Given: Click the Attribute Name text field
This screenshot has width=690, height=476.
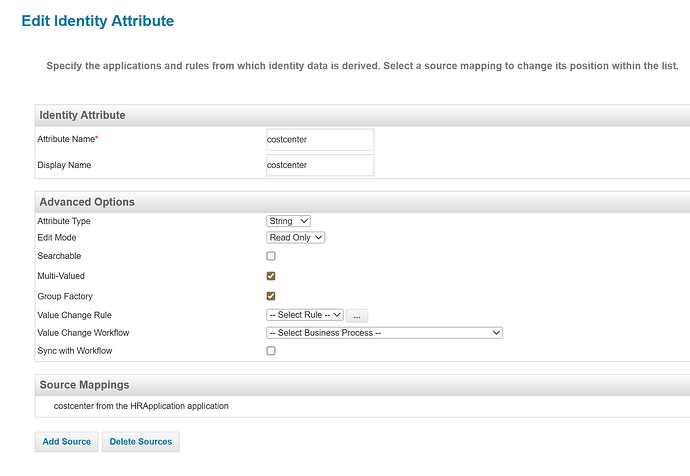Looking at the screenshot, I should tap(319, 139).
